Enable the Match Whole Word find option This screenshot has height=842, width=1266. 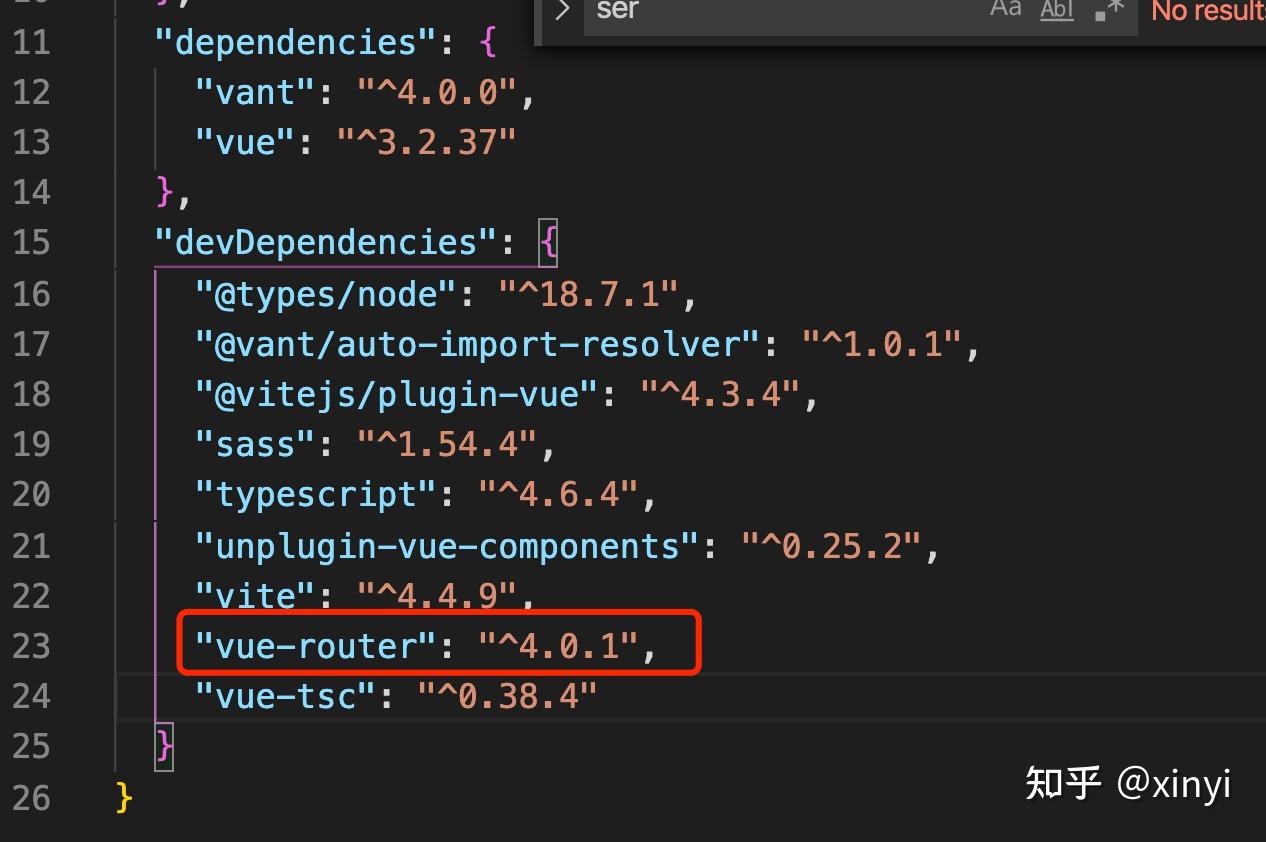(x=1055, y=8)
